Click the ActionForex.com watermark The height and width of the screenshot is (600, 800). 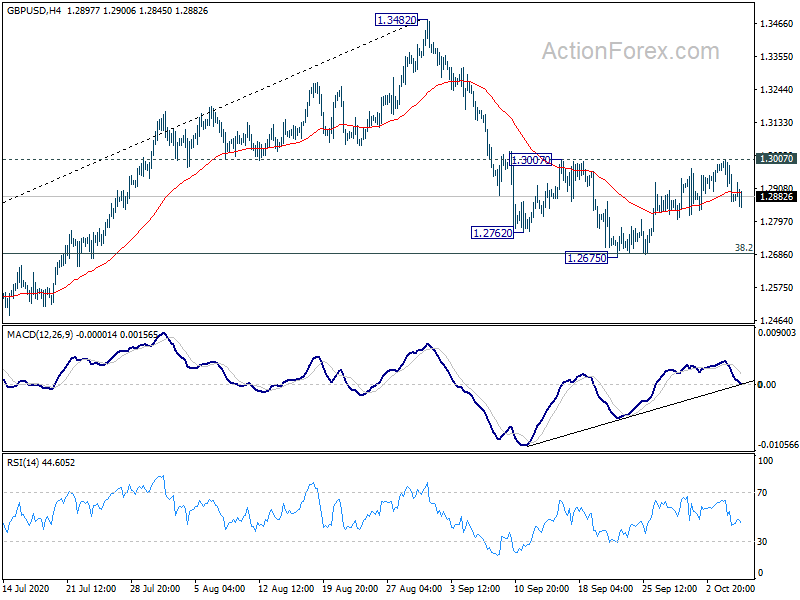click(631, 51)
